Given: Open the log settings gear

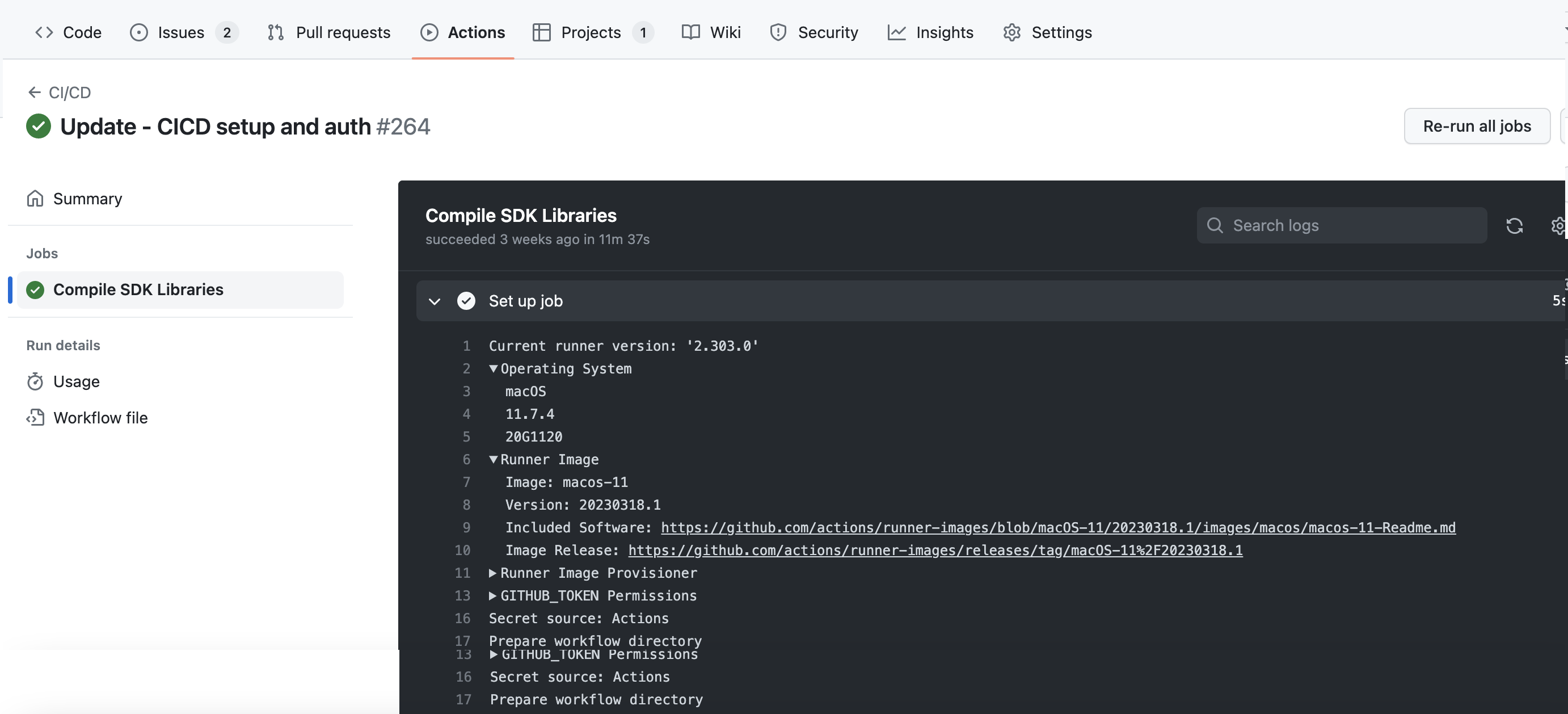Looking at the screenshot, I should click(1558, 225).
